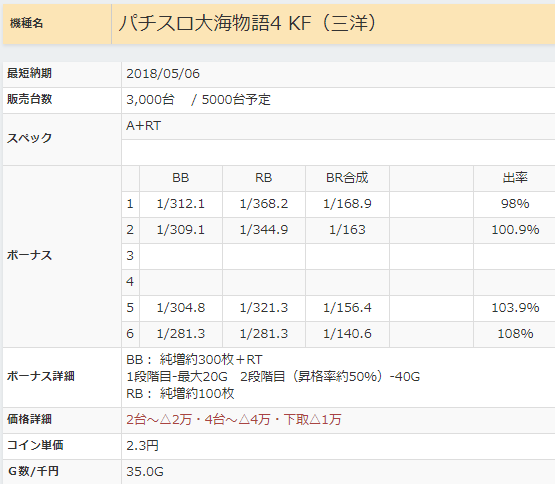Screen dimensions: 555x484
Task: Select BR合成 value 1/168.9
Action: (x=347, y=204)
